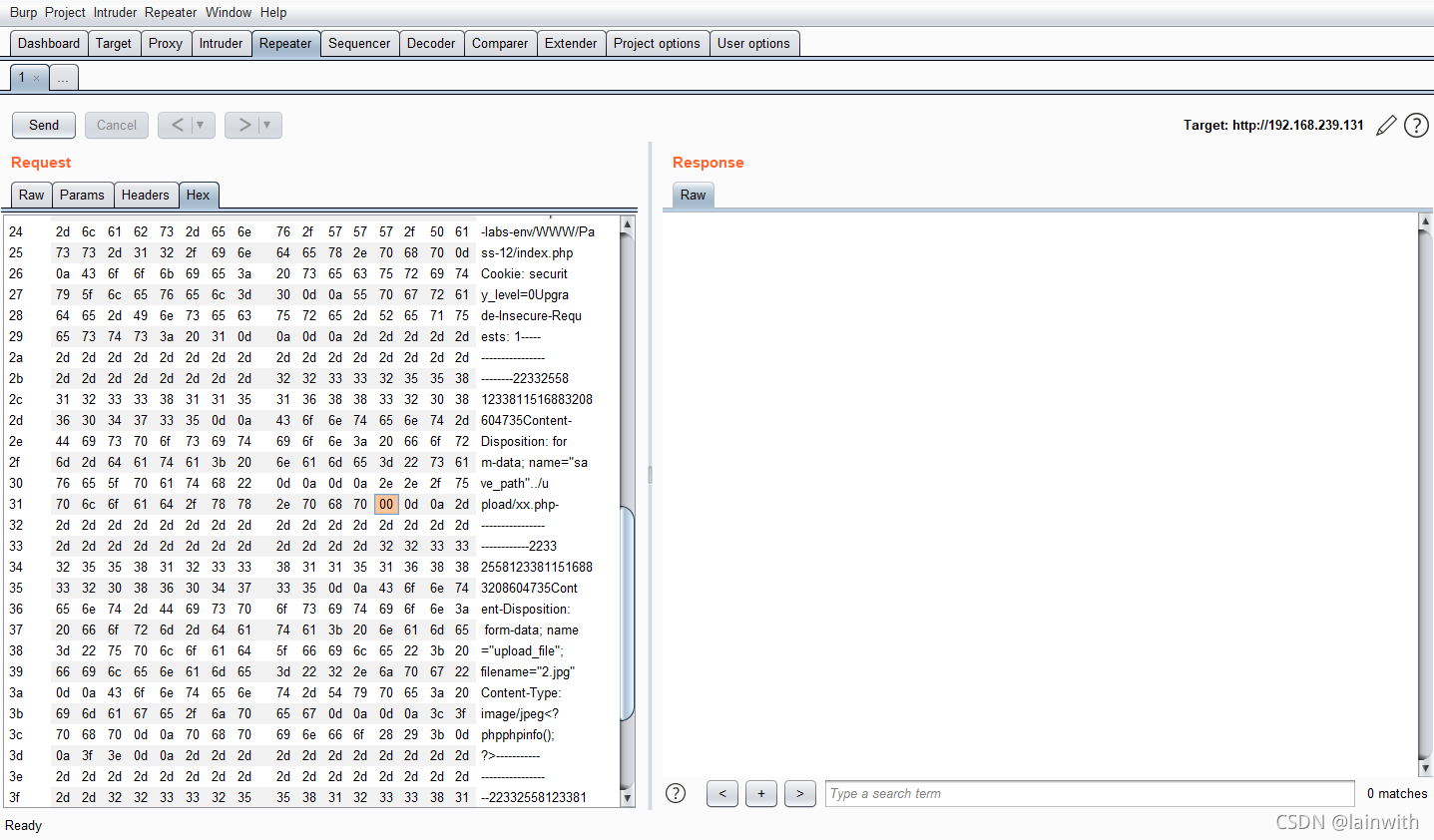Add a new Repeater tab with ellipsis

63,78
